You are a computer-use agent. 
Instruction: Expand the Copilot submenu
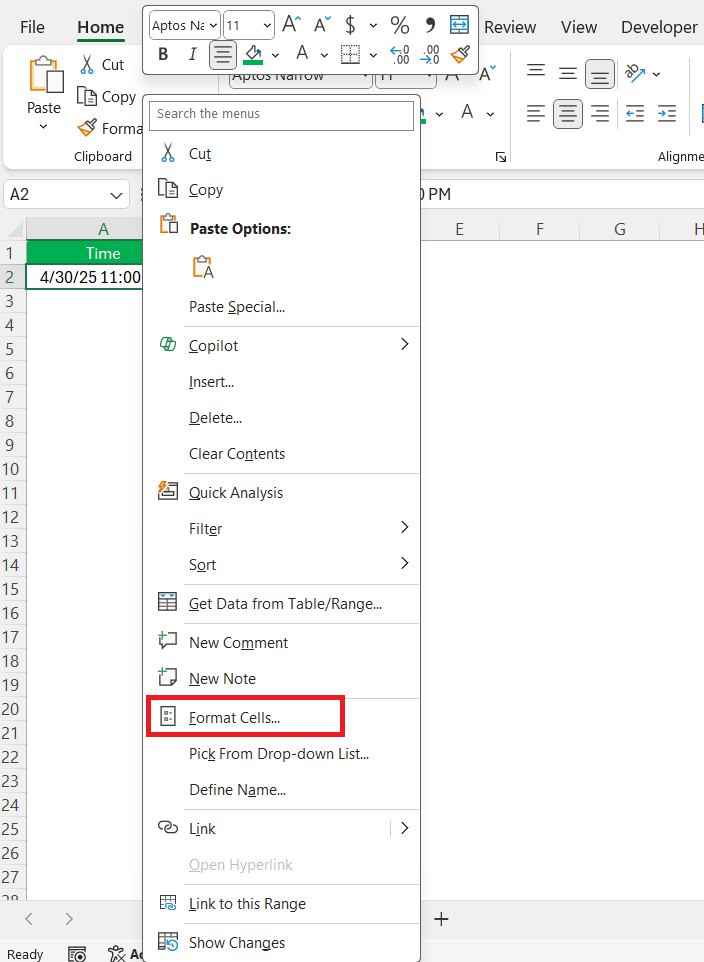tap(281, 345)
